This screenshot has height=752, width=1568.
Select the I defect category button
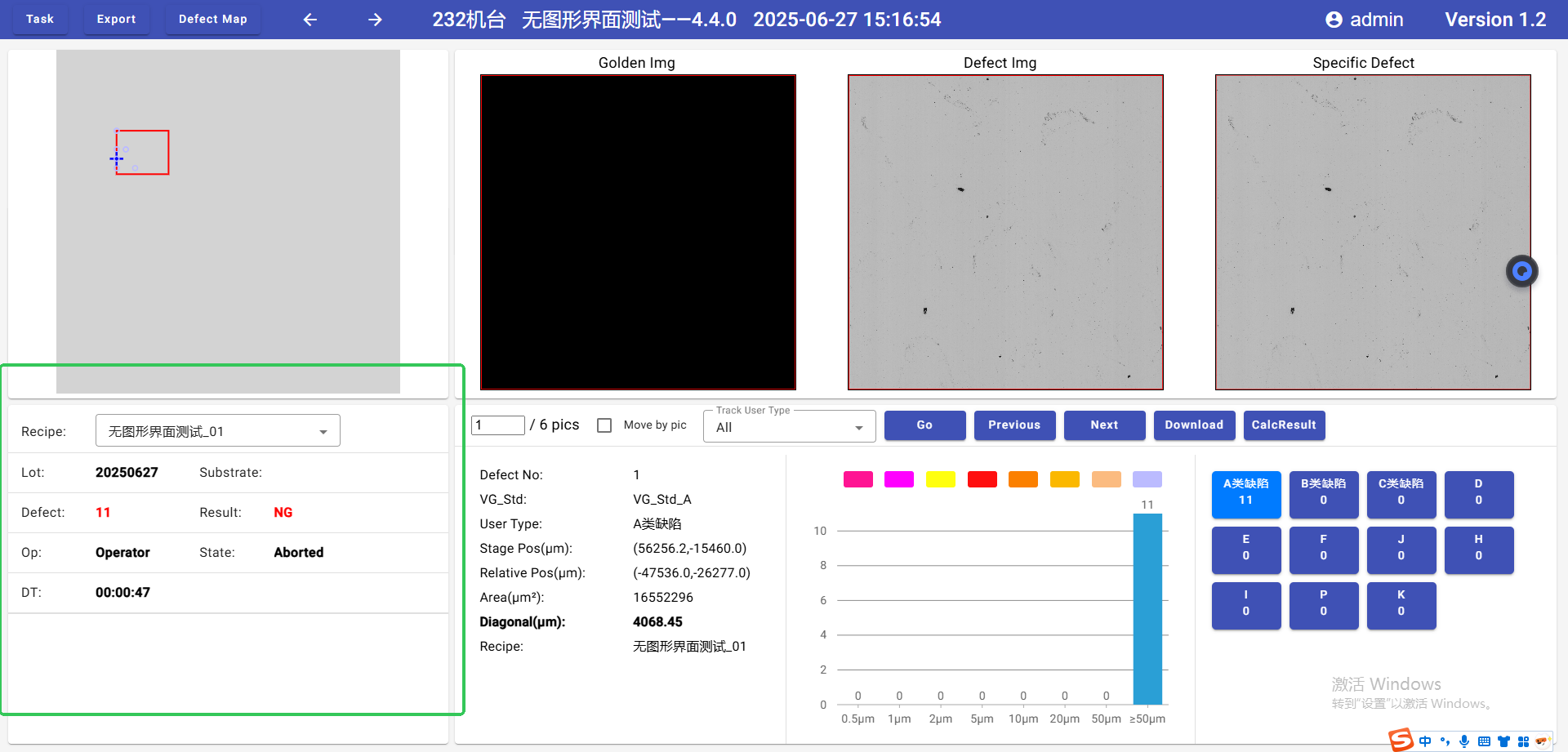click(x=1246, y=606)
